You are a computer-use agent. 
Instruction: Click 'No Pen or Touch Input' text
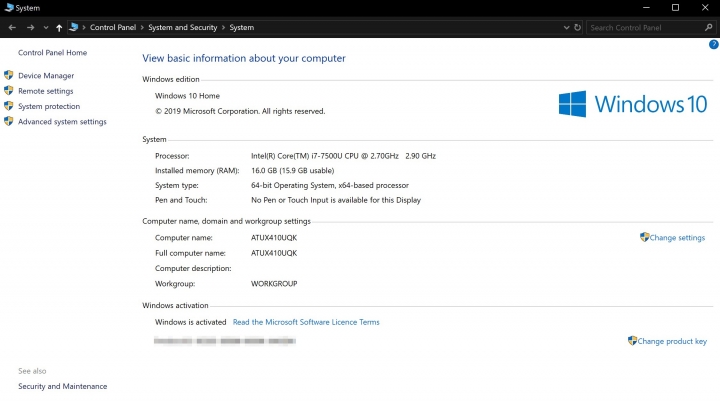tap(290, 200)
